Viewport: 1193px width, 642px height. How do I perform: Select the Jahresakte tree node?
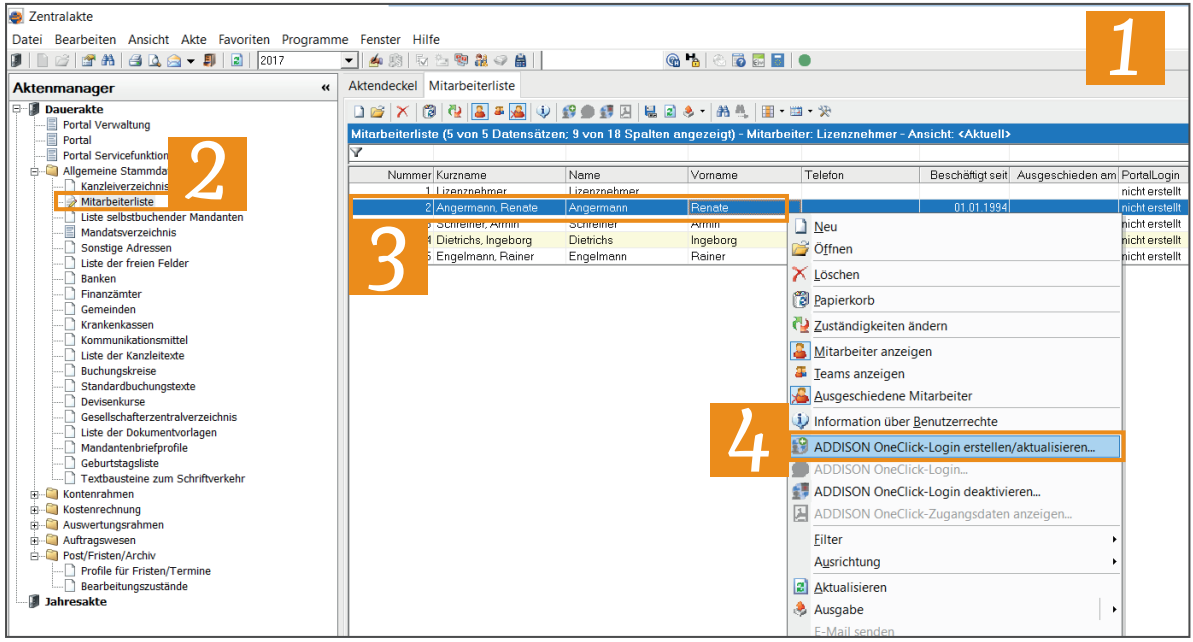click(x=75, y=602)
